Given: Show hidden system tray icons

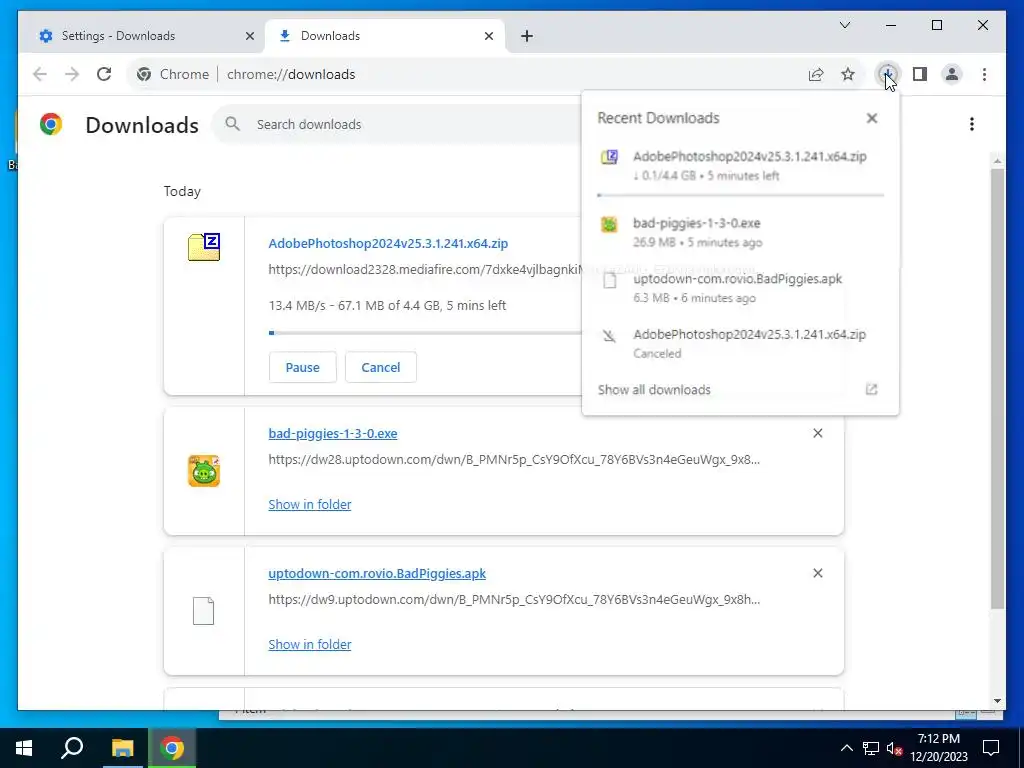Looking at the screenshot, I should coord(846,748).
